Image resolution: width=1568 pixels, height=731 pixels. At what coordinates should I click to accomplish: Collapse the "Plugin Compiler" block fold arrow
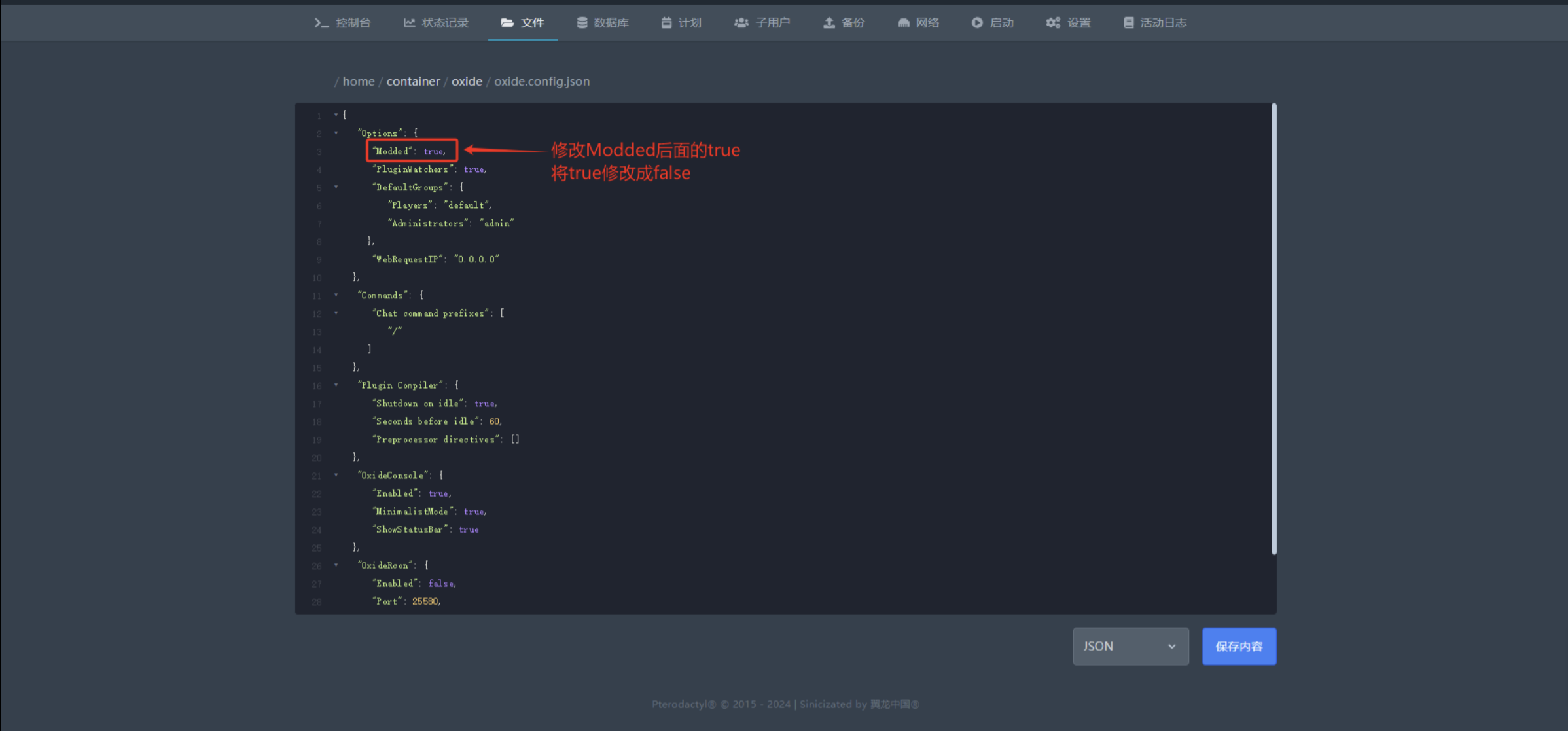(x=336, y=385)
